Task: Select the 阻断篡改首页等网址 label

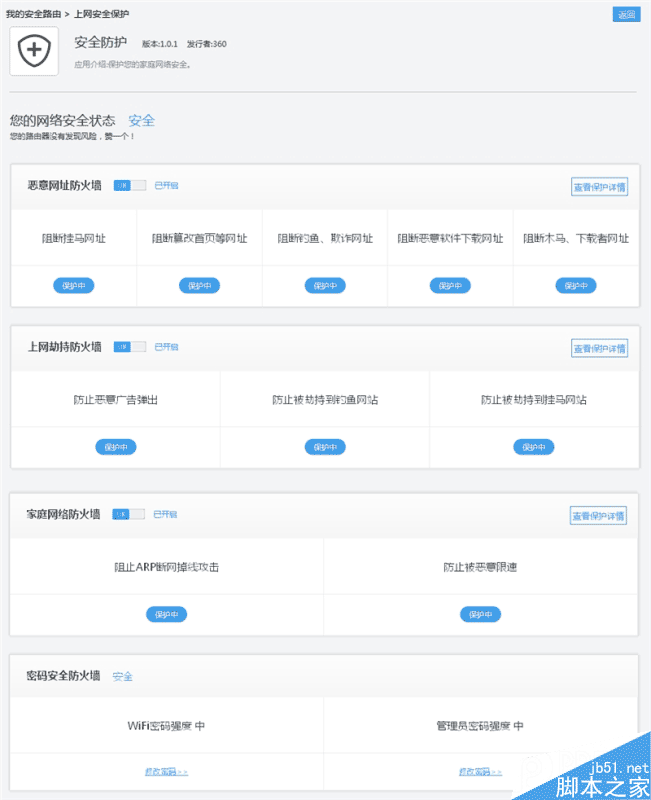Action: point(199,238)
